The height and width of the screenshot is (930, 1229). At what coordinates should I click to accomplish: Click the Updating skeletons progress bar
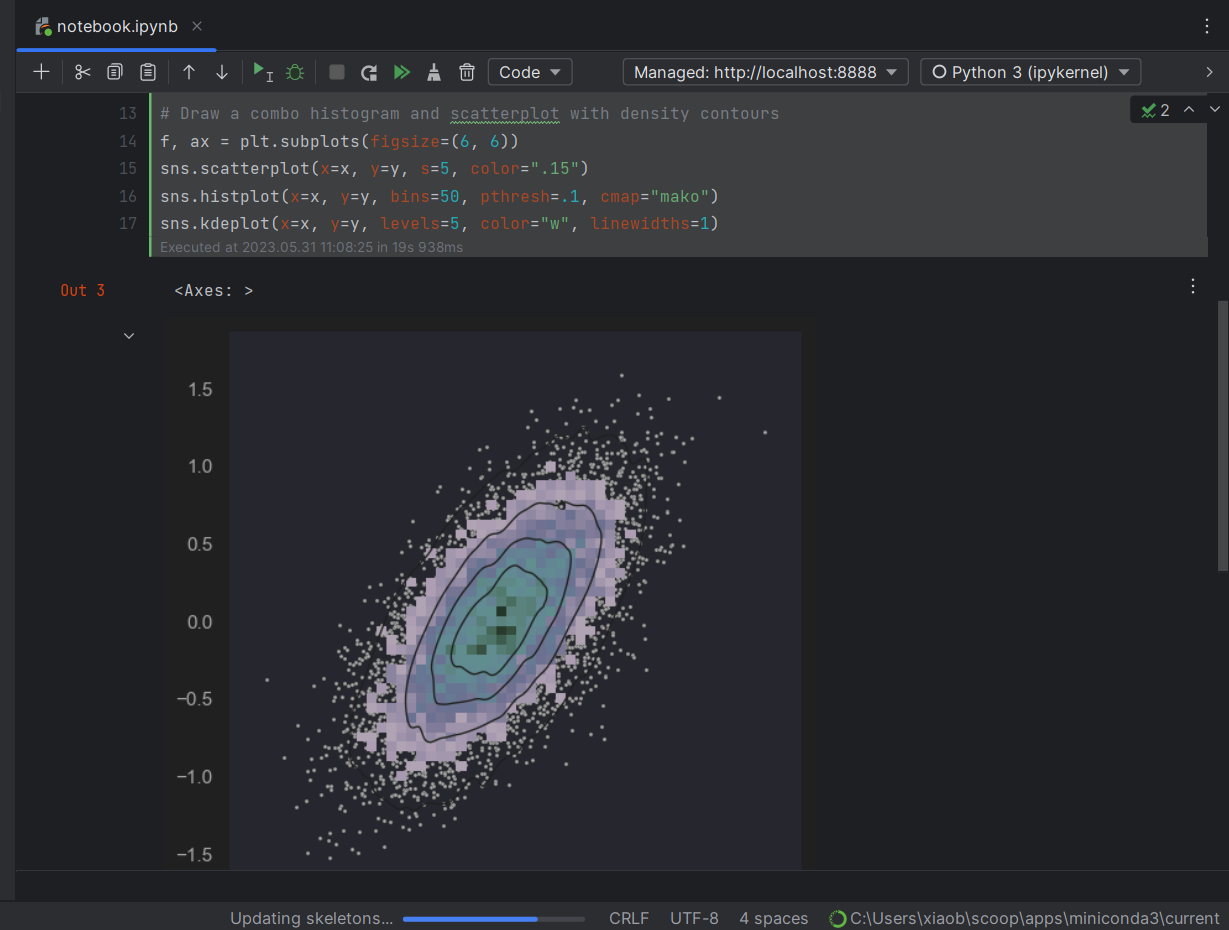pos(494,918)
